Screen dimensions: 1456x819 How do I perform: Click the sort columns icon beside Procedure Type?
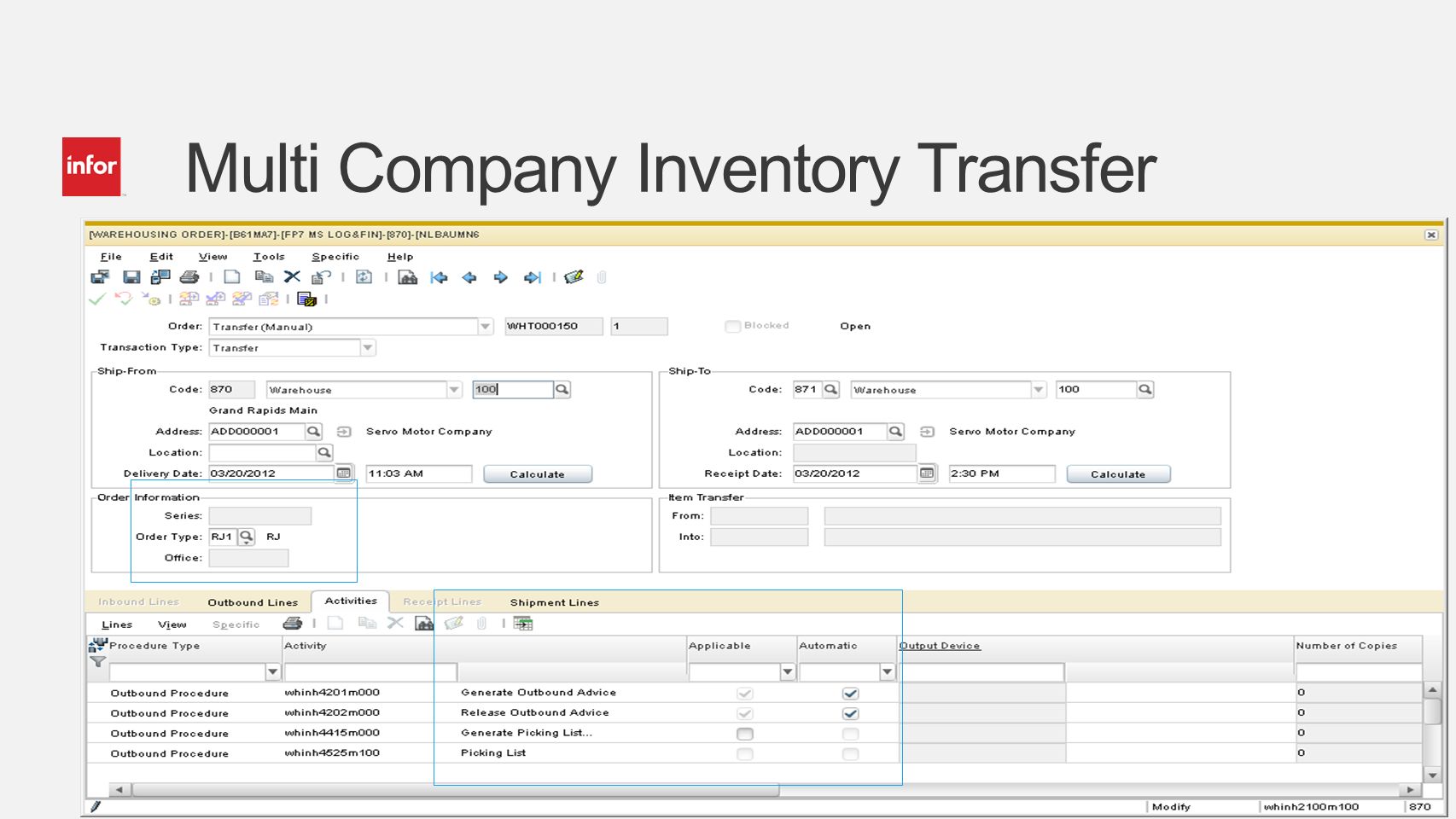(x=98, y=644)
